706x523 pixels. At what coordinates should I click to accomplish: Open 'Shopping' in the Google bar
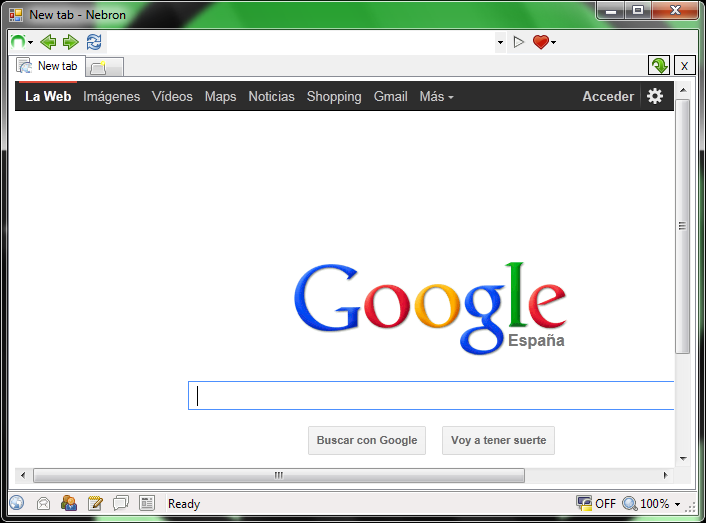click(334, 96)
